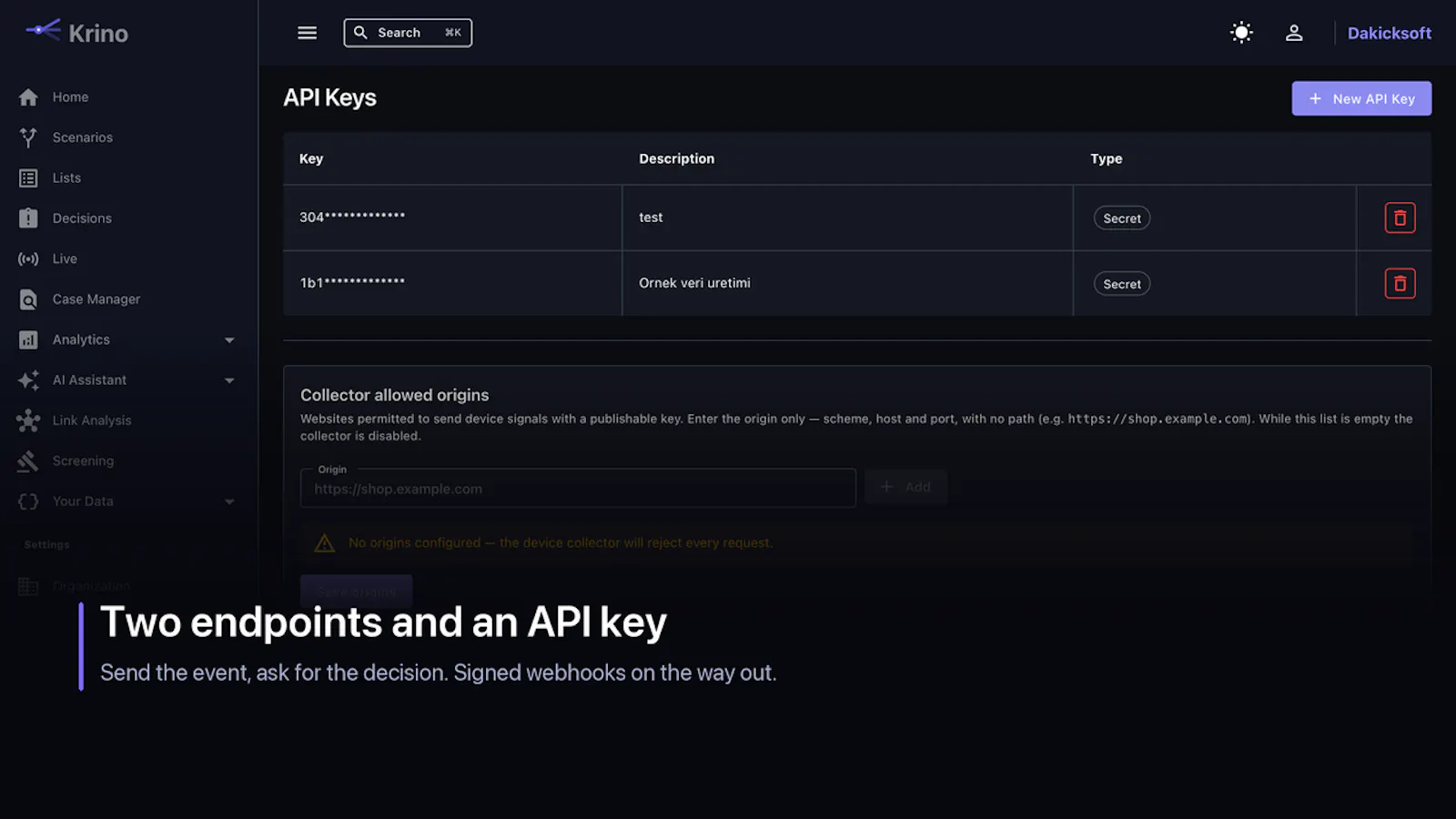Go to Screening page
This screenshot has width=1456, height=819.
[x=83, y=461]
